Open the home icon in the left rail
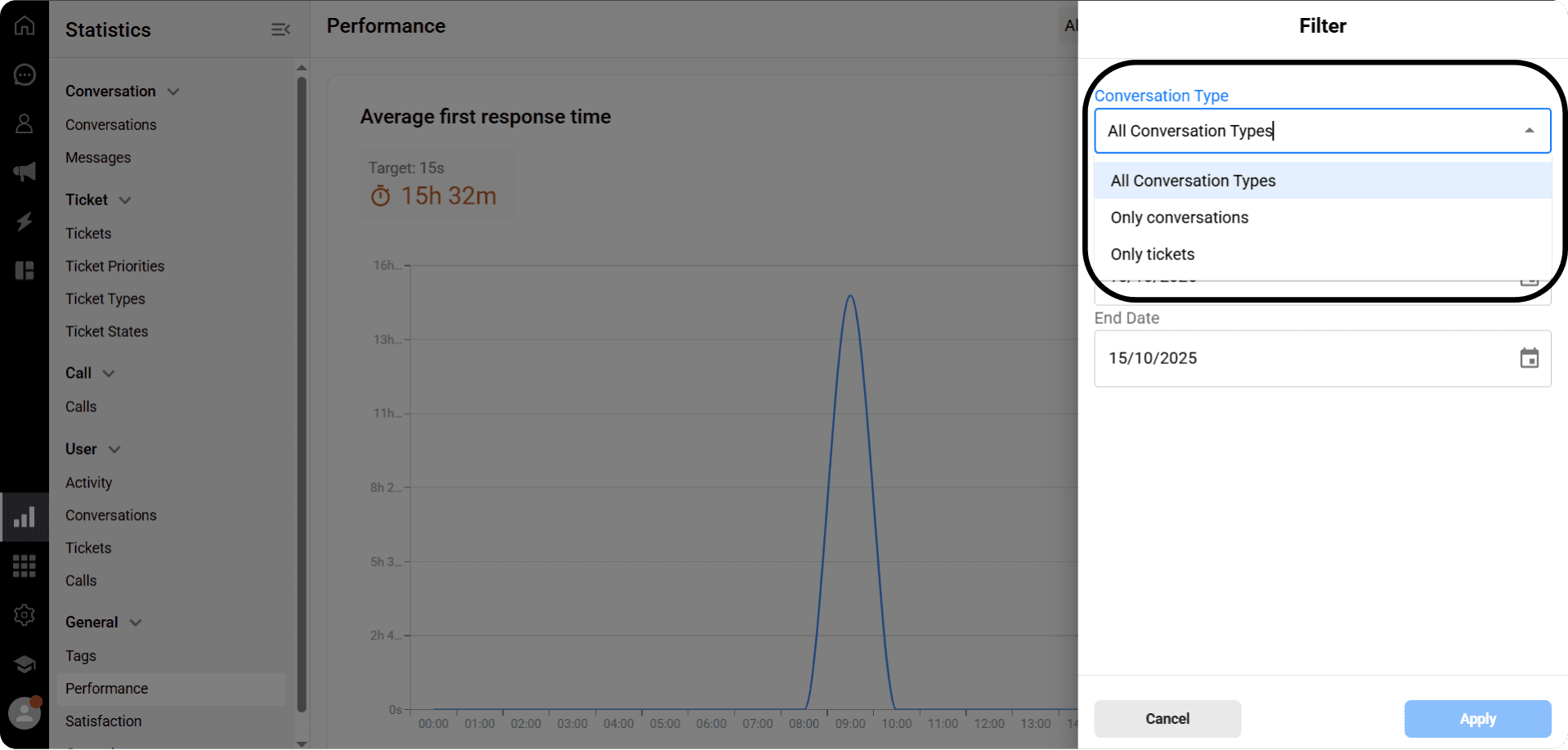Image resolution: width=1568 pixels, height=750 pixels. (x=25, y=25)
